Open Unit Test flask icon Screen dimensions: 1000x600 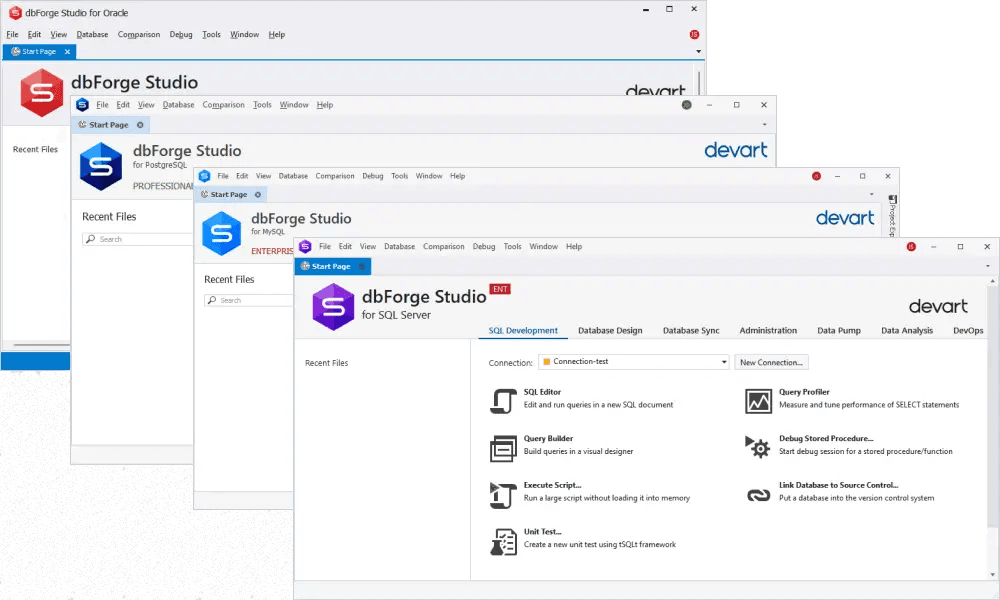point(503,542)
